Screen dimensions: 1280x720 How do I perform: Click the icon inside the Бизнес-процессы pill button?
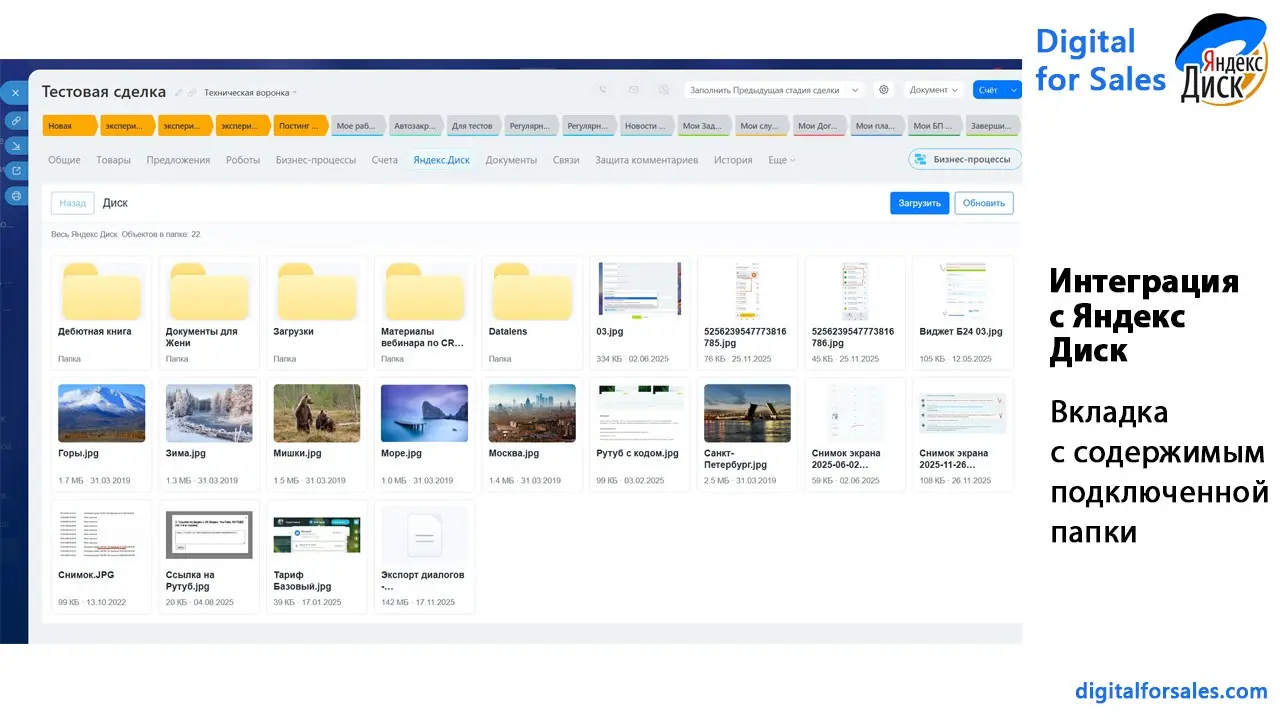[x=921, y=159]
